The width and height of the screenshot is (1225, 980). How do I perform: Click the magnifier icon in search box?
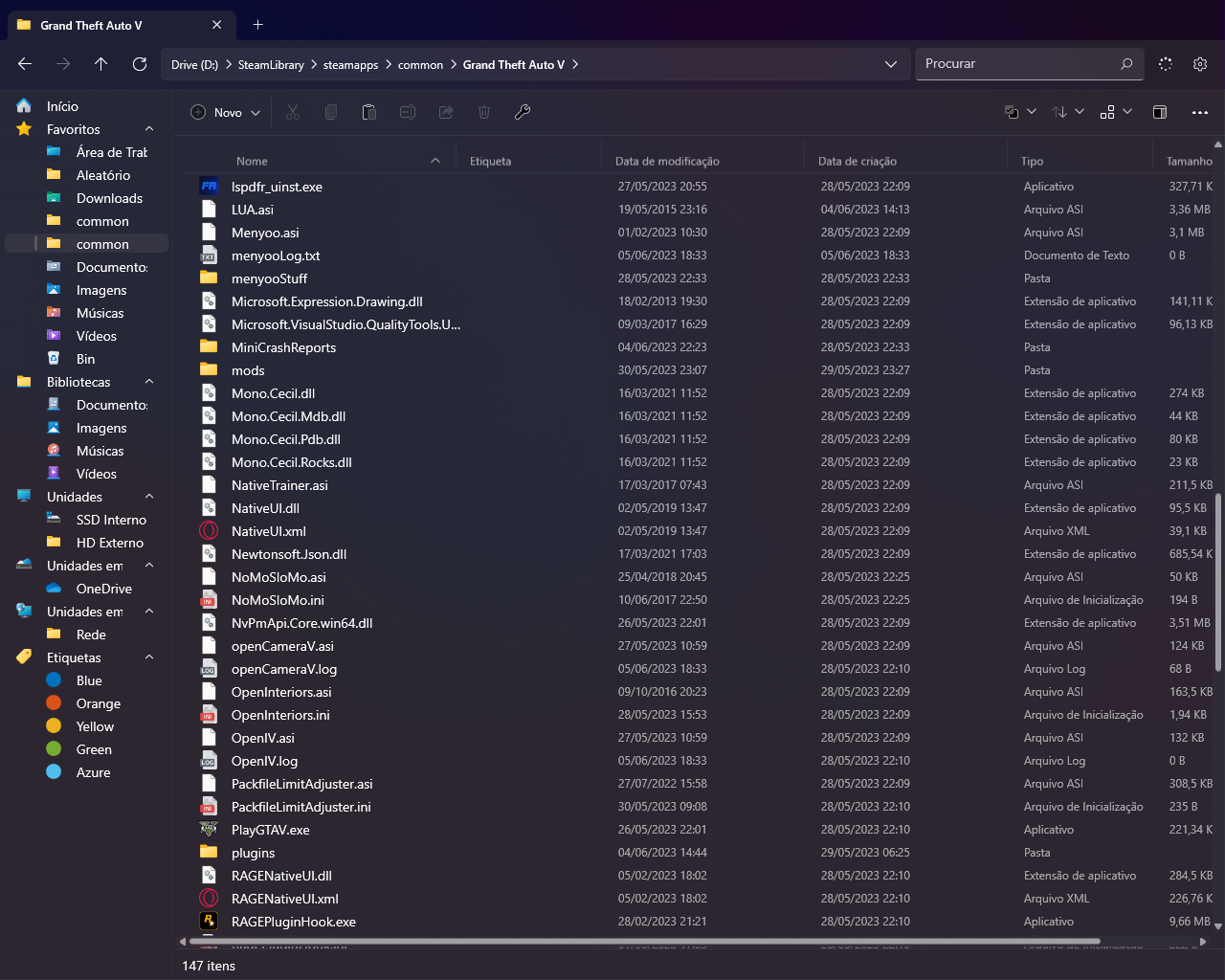pyautogui.click(x=1126, y=64)
